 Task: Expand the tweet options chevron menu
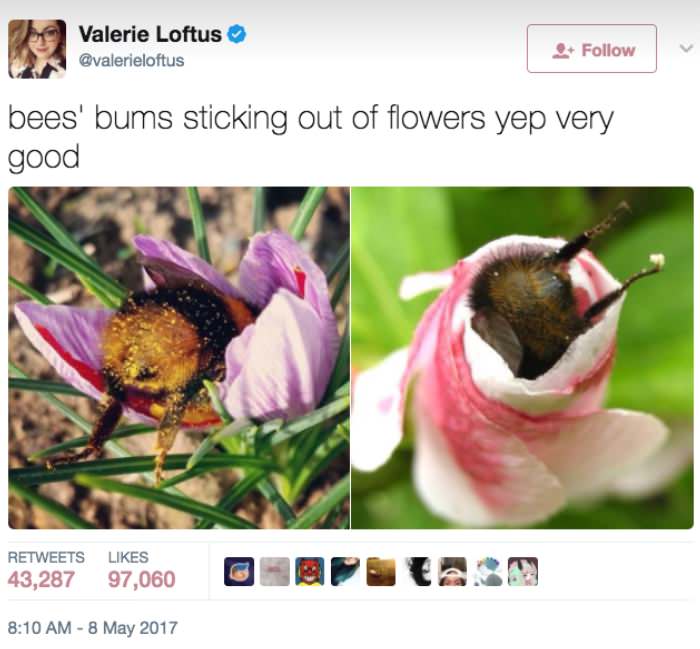point(684,47)
